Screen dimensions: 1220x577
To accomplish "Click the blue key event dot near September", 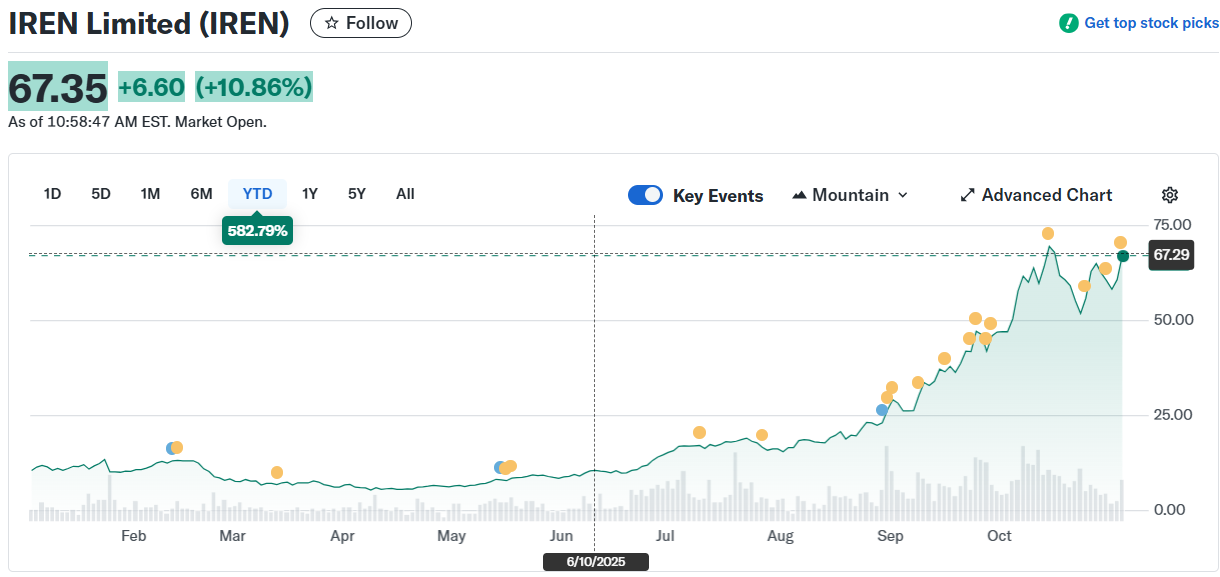I will coord(881,410).
